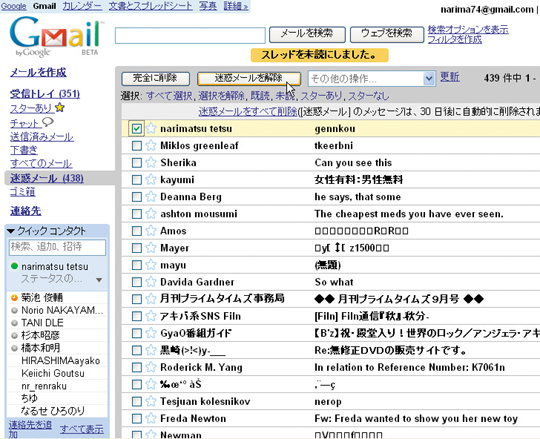
Task: Click the 検索オプションを表示 link
Action: click(468, 30)
